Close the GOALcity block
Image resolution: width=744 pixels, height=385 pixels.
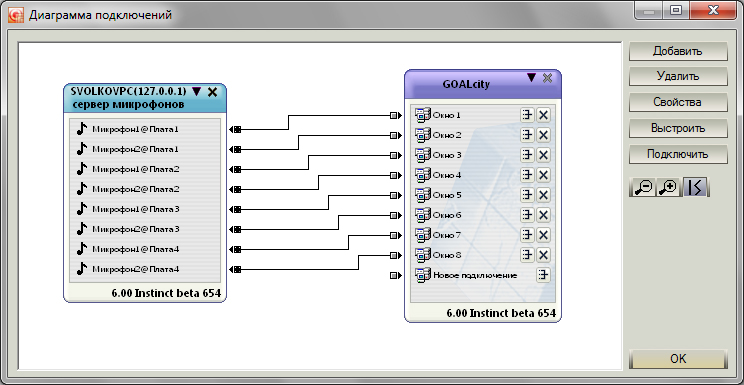[548, 78]
